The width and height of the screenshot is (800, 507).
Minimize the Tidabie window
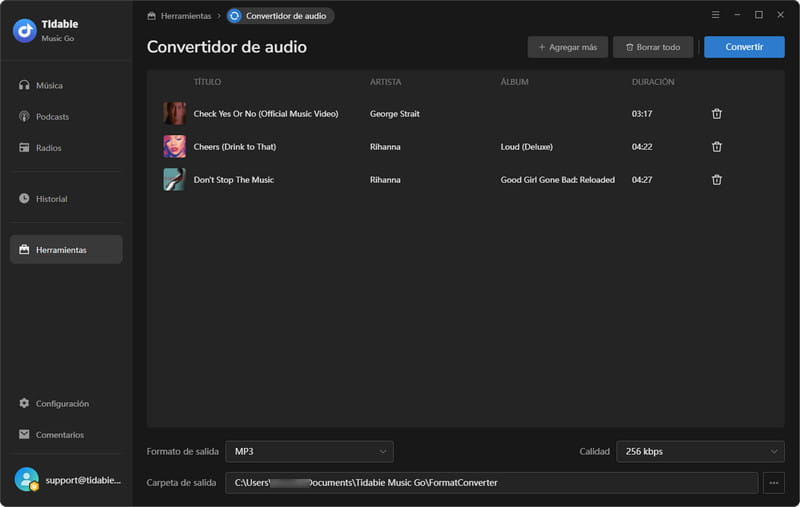coord(737,15)
